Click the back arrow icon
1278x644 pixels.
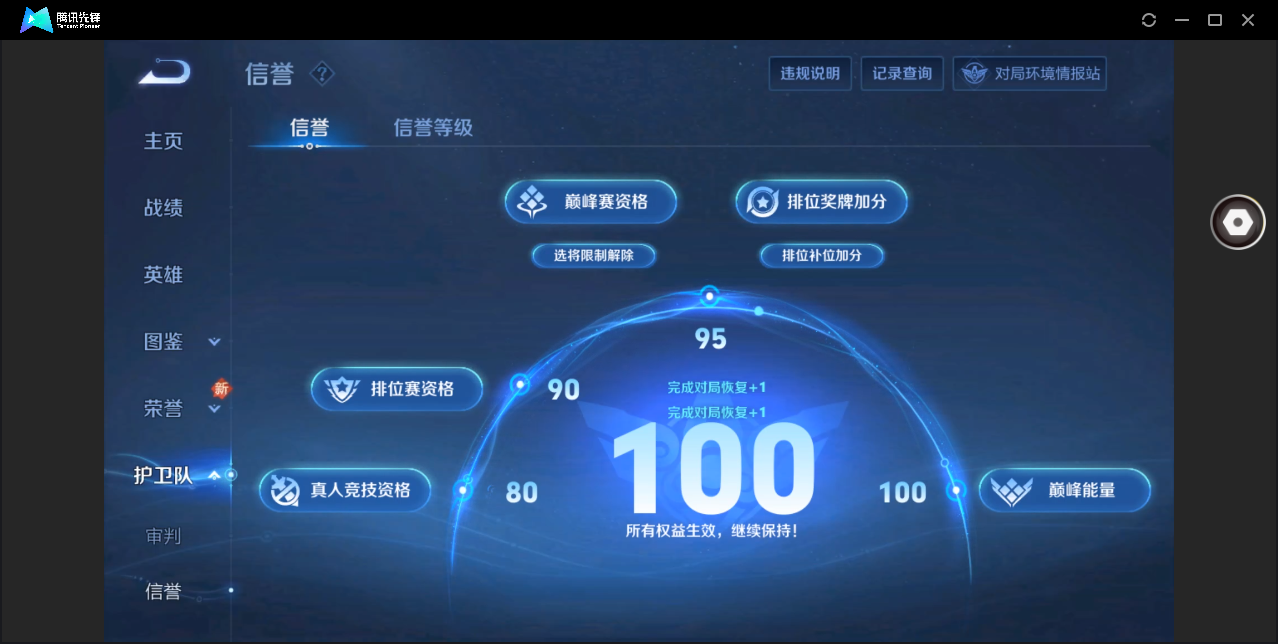point(164,72)
